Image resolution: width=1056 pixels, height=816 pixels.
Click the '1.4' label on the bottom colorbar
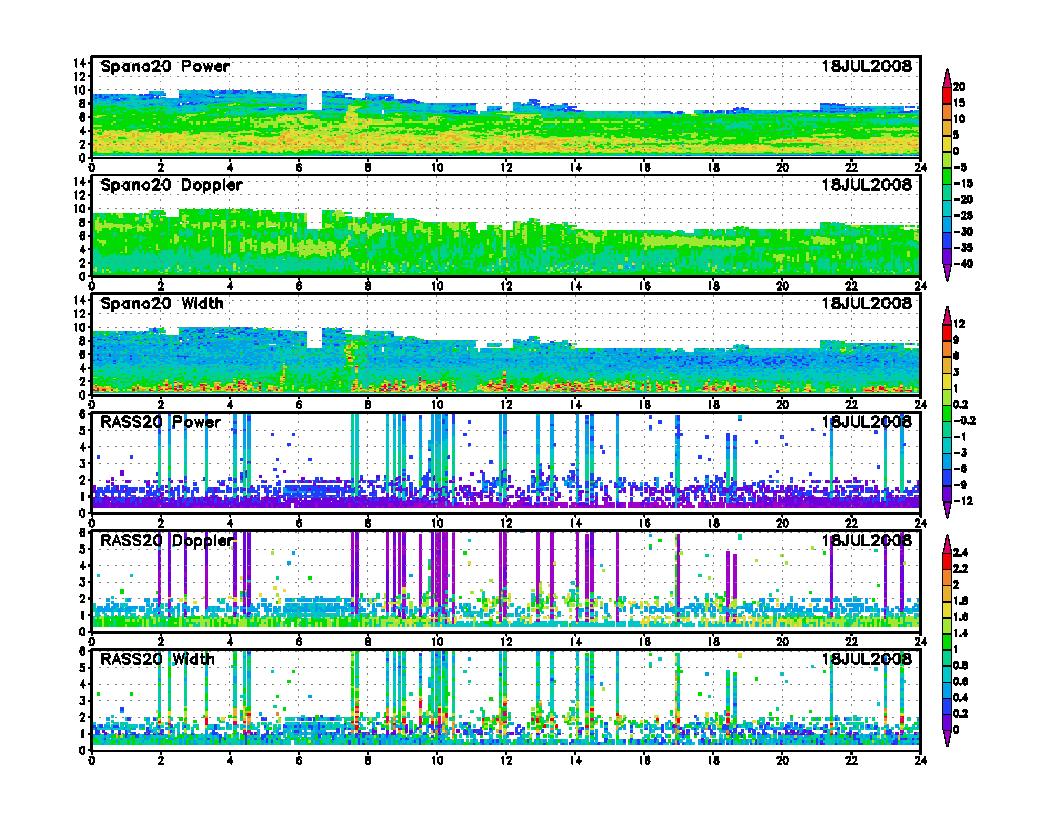click(x=961, y=634)
